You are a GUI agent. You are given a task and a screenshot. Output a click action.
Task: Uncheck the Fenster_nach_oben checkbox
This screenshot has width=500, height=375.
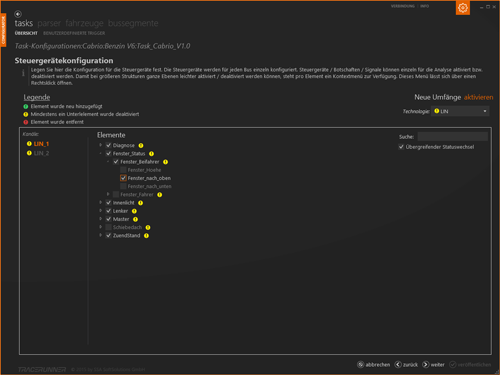click(x=123, y=178)
